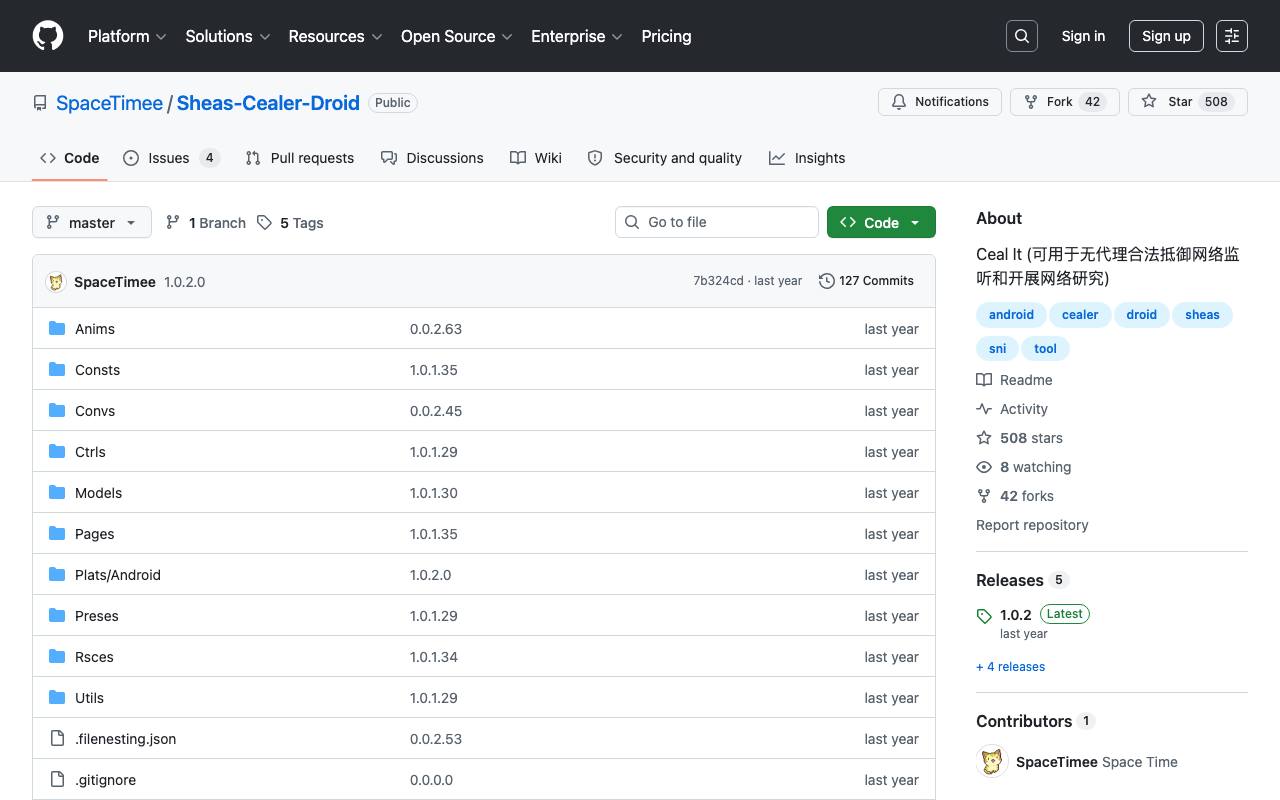Click the repository book icon beside SpaceTimee
1280x800 pixels.
[x=40, y=103]
